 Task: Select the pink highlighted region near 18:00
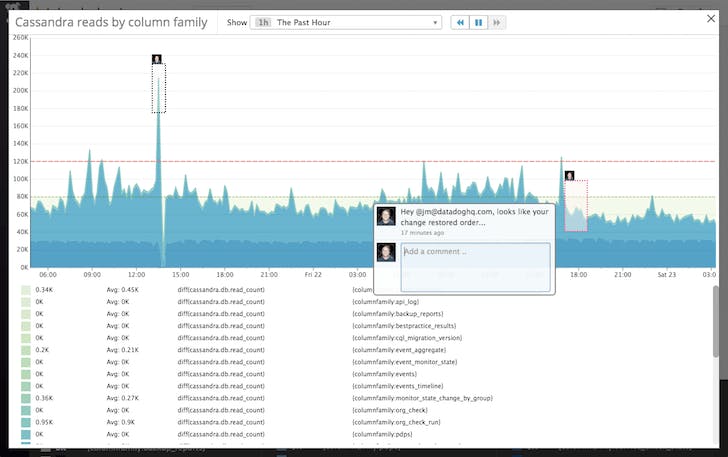tap(575, 206)
